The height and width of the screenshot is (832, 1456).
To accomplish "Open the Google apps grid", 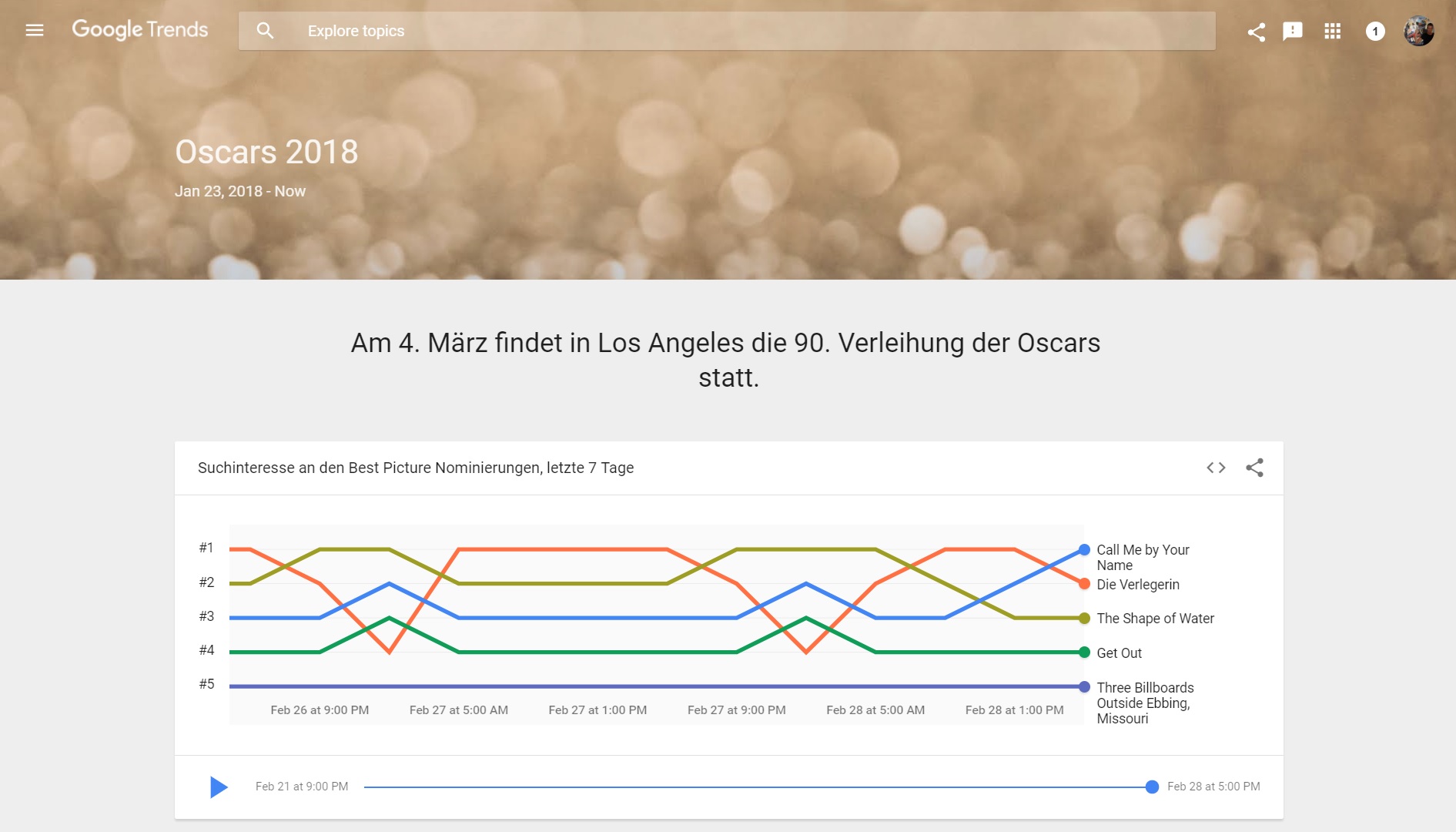I will coord(1332,31).
